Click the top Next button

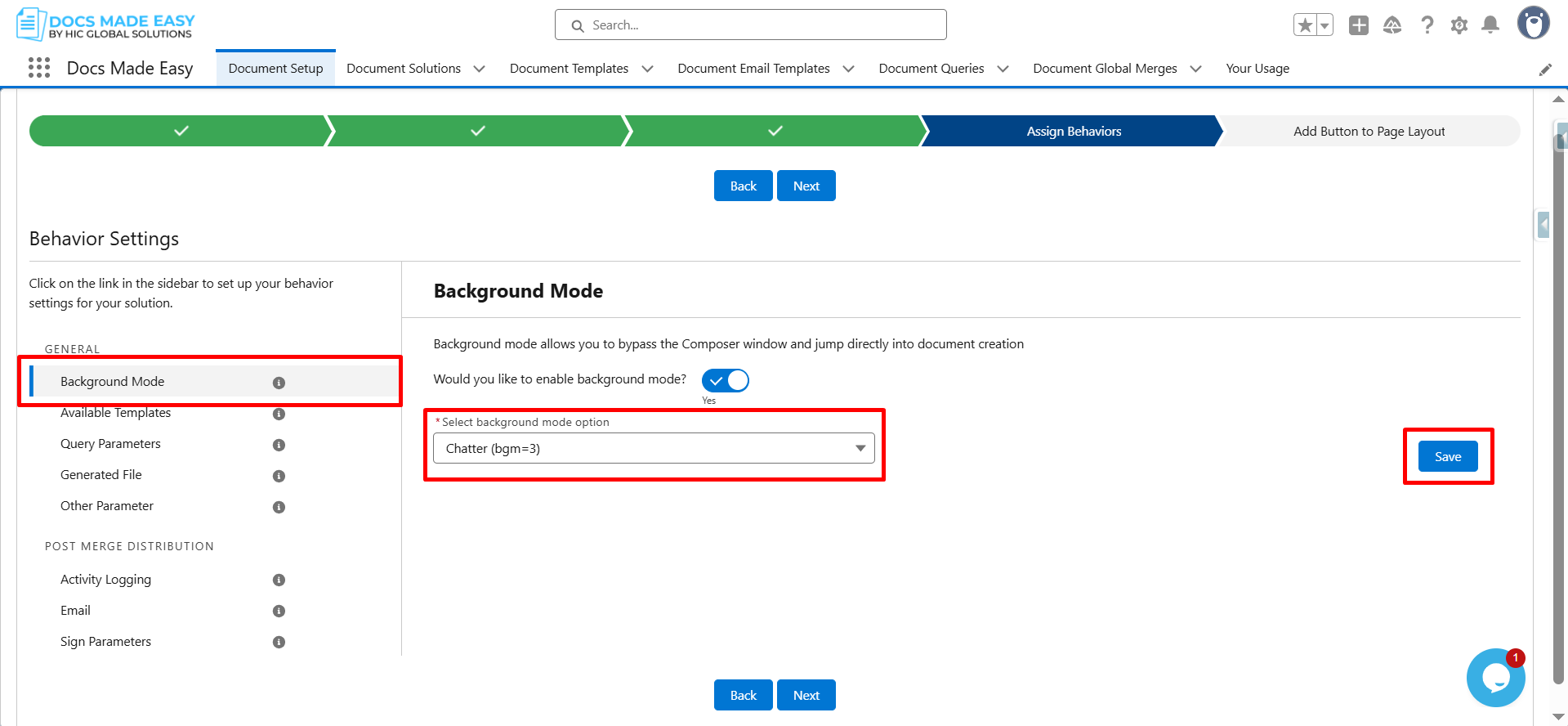pos(806,186)
